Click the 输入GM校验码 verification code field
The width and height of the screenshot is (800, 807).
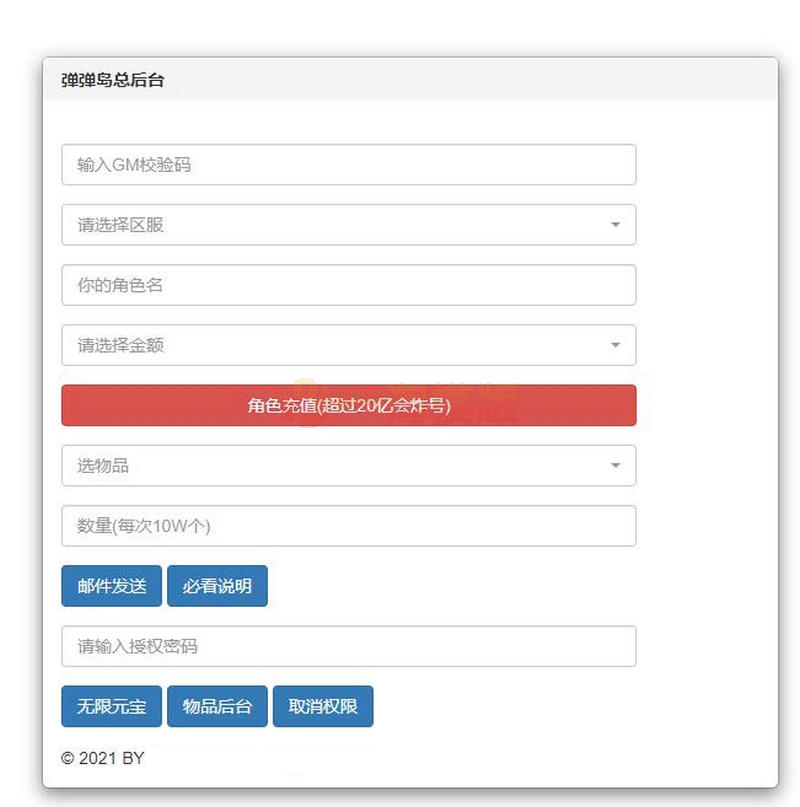[348, 164]
